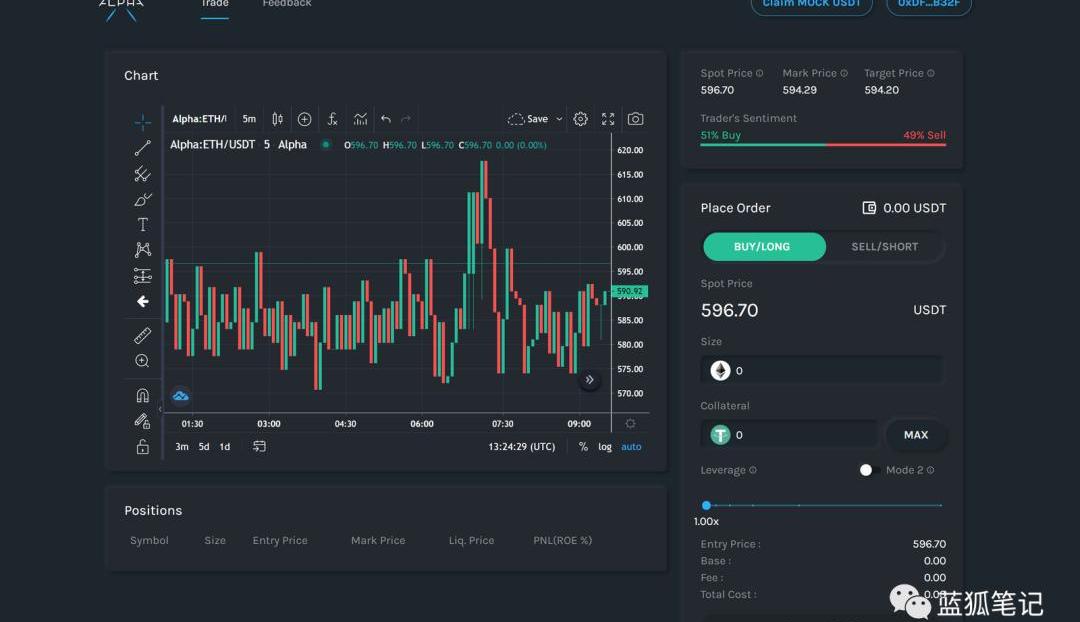
Task: Toggle lock all drawings icon
Action: (x=143, y=447)
